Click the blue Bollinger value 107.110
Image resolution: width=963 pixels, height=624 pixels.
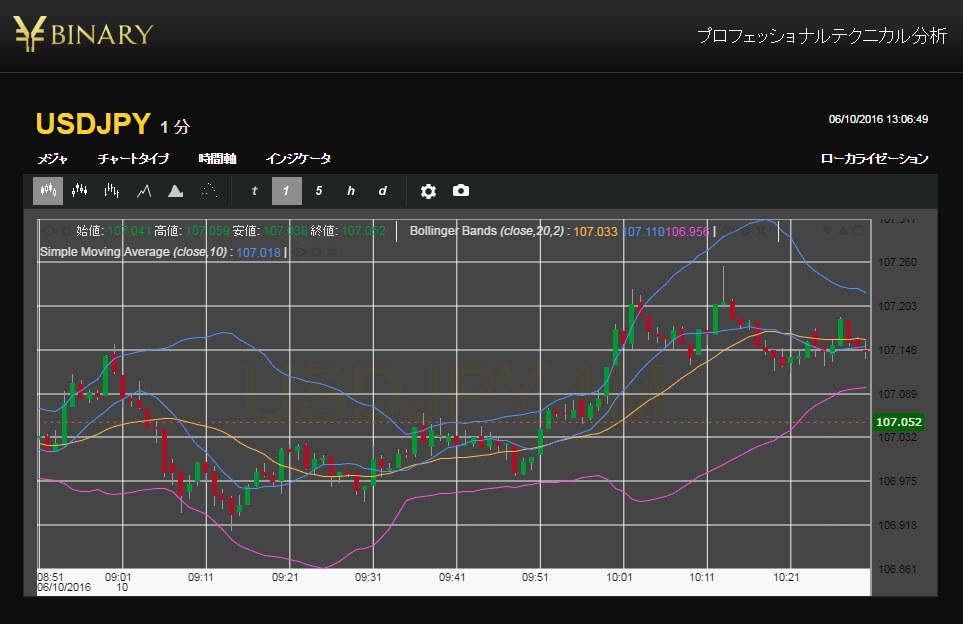point(643,232)
